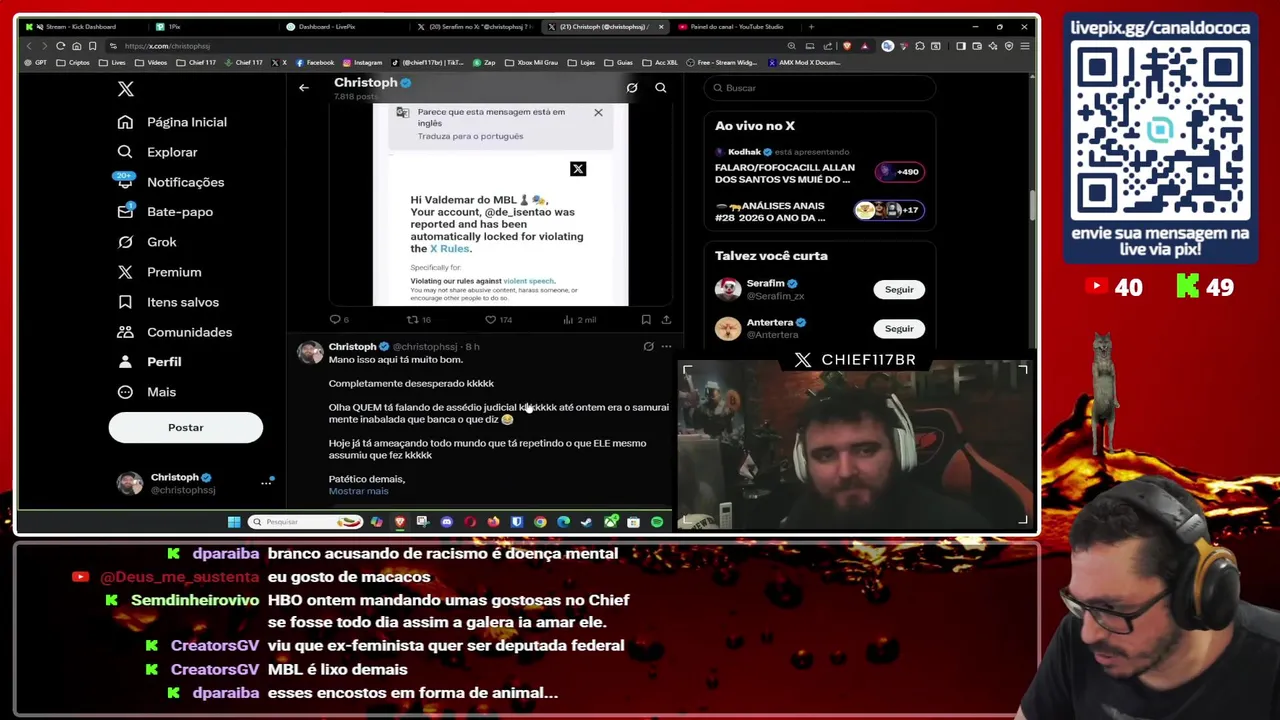Share the top post
Image resolution: width=1280 pixels, height=720 pixels.
666,320
